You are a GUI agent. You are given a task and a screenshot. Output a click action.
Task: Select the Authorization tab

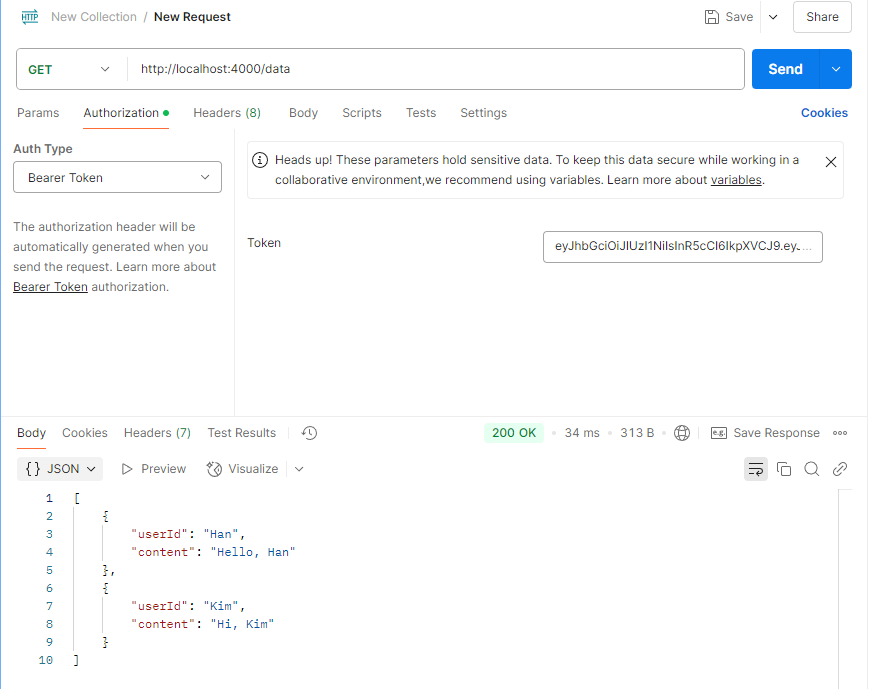pos(126,113)
